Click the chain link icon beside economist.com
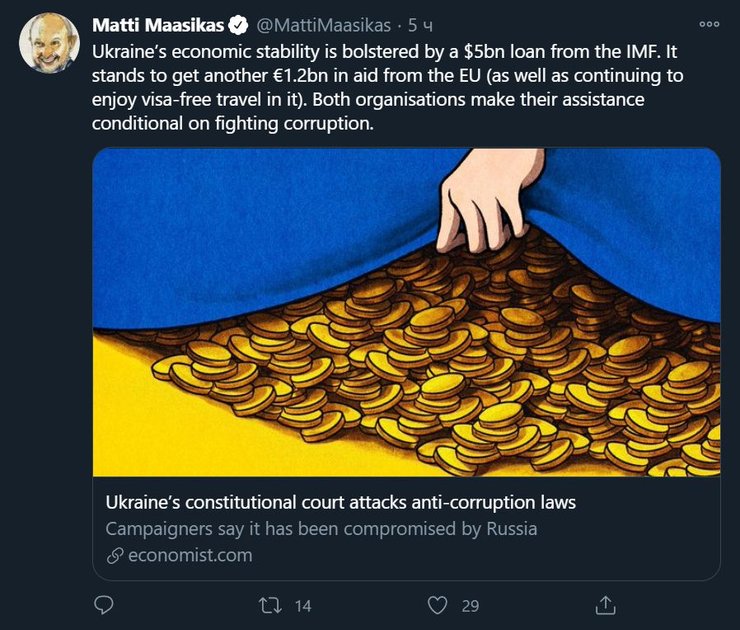The width and height of the screenshot is (740, 630). pos(115,555)
